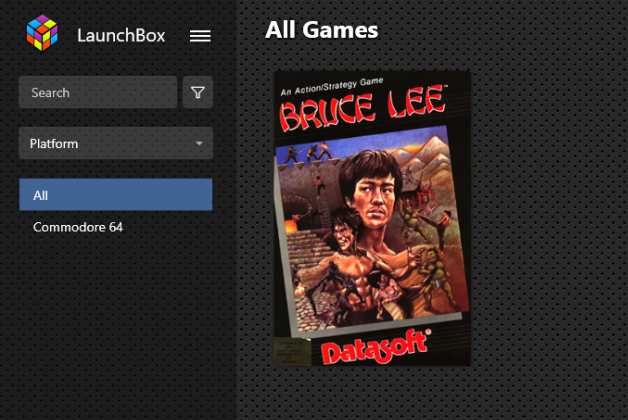This screenshot has height=420, width=628.
Task: Click the red Bruce Lee title on cover
Action: (x=362, y=107)
